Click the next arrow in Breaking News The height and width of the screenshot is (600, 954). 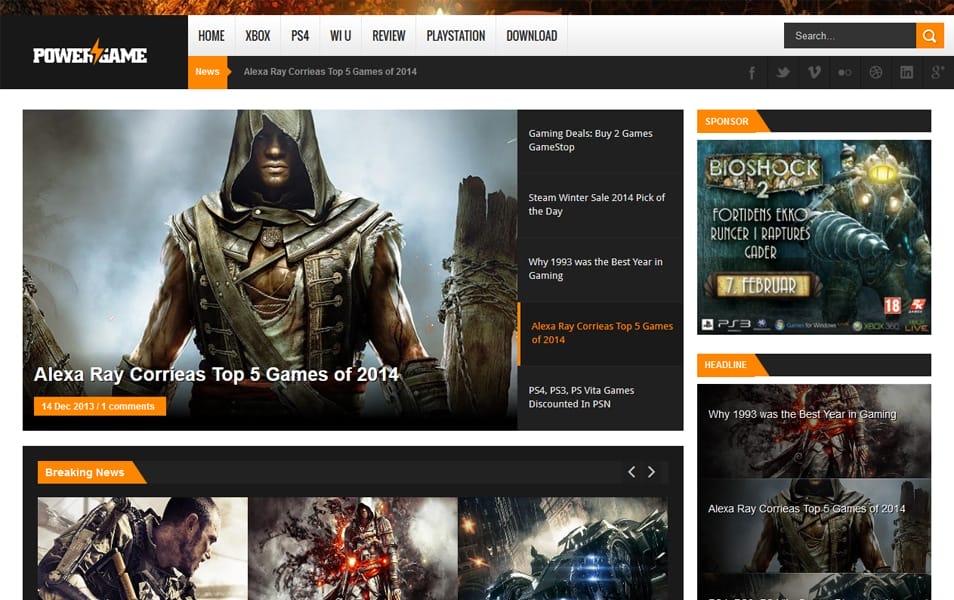652,470
